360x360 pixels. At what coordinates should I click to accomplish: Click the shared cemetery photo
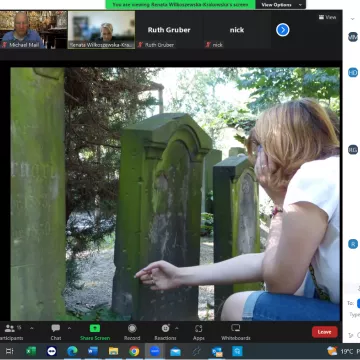pyautogui.click(x=175, y=194)
